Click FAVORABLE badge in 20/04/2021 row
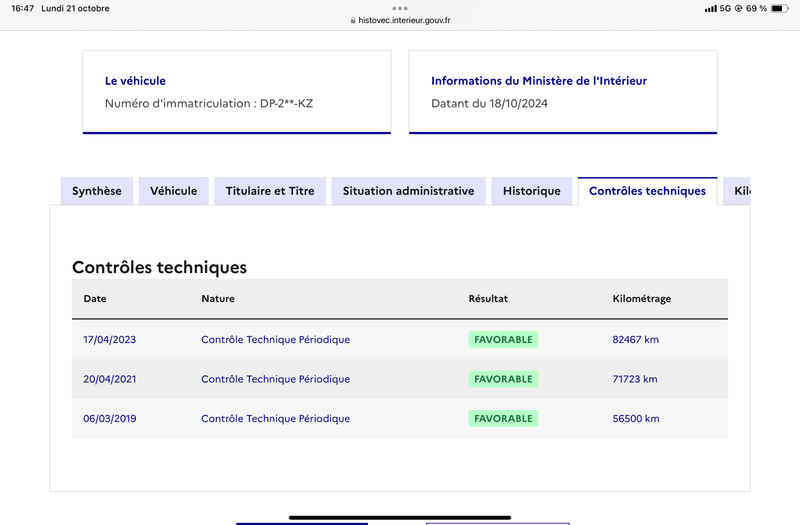 tap(503, 379)
